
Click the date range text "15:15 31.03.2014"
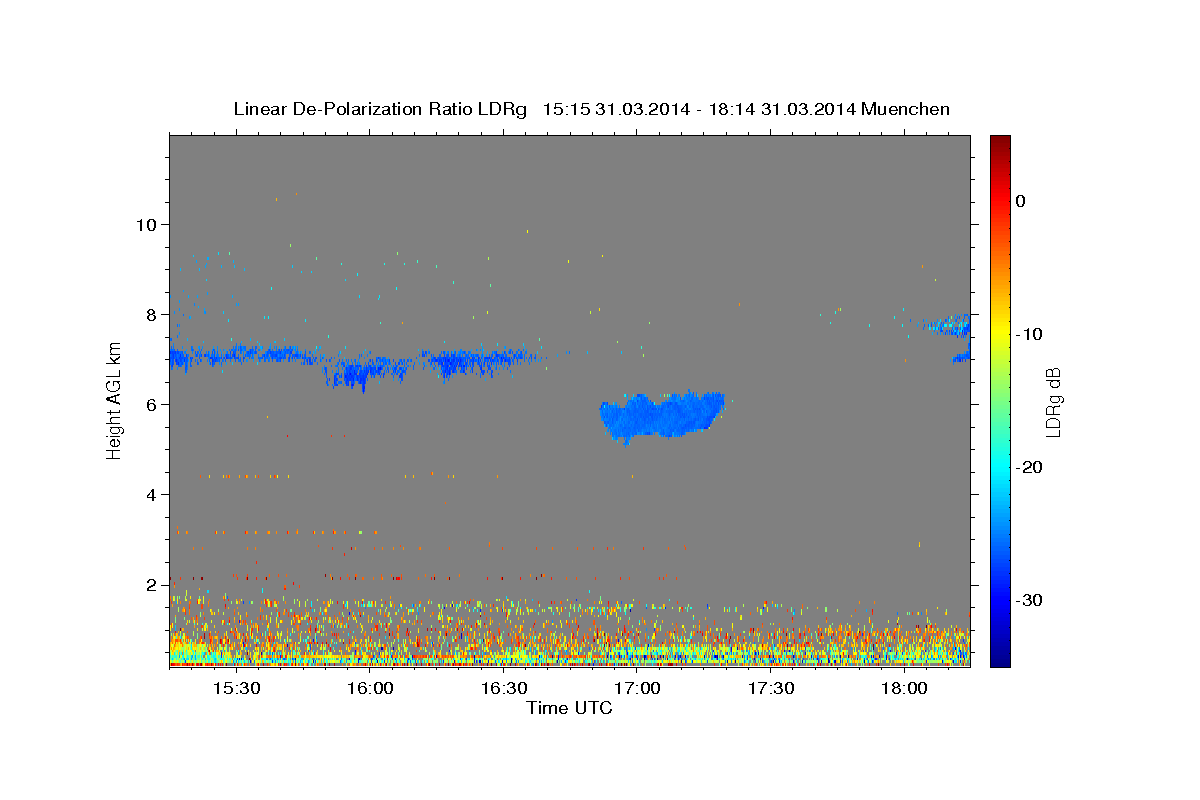(616, 109)
